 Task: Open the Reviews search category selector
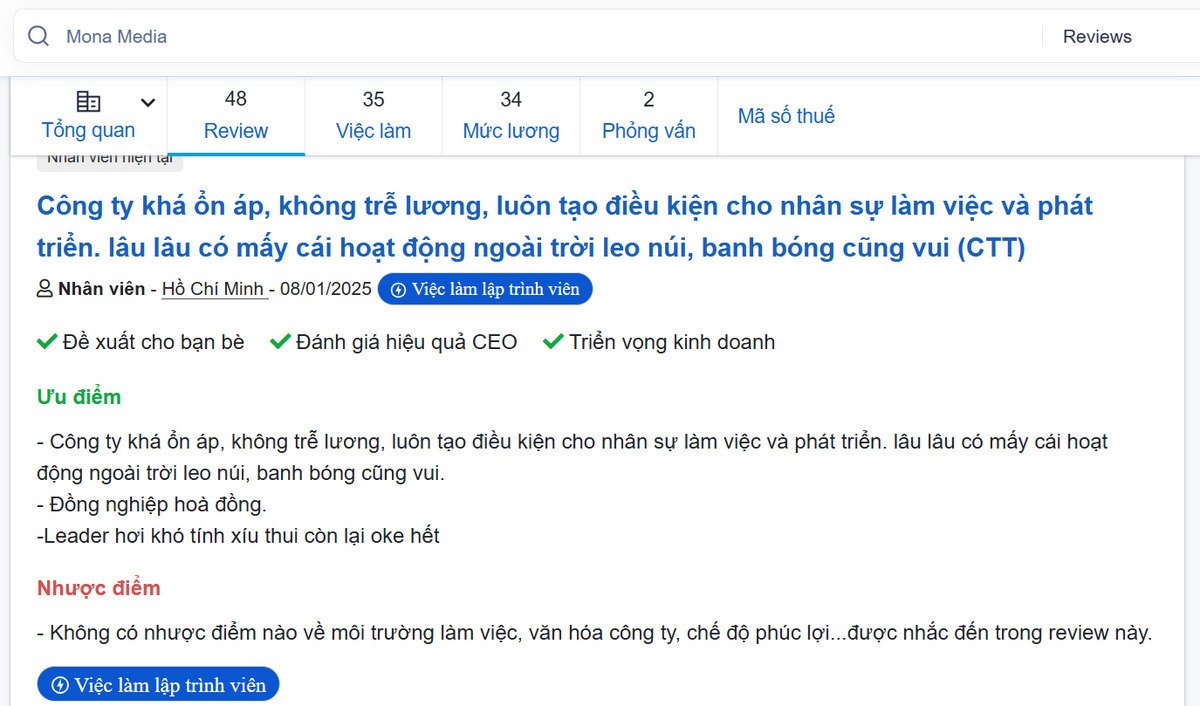[1097, 37]
